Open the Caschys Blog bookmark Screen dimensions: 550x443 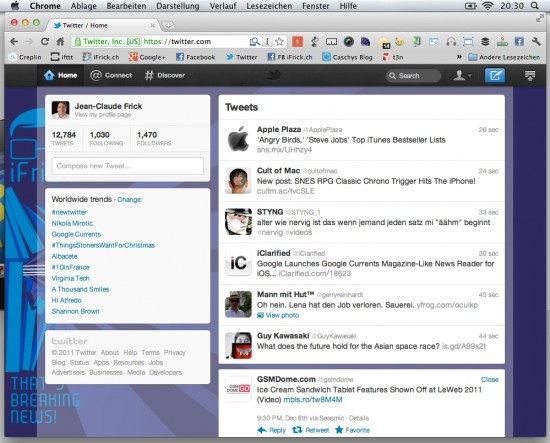click(347, 57)
